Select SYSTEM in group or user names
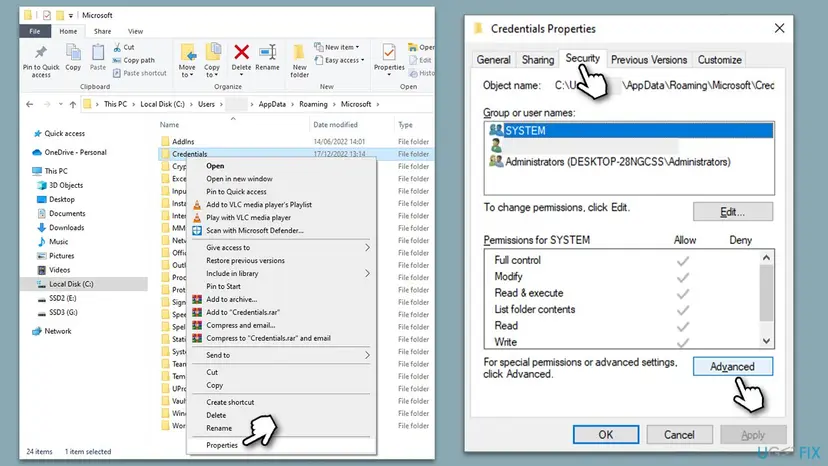This screenshot has width=828, height=466. (x=629, y=131)
